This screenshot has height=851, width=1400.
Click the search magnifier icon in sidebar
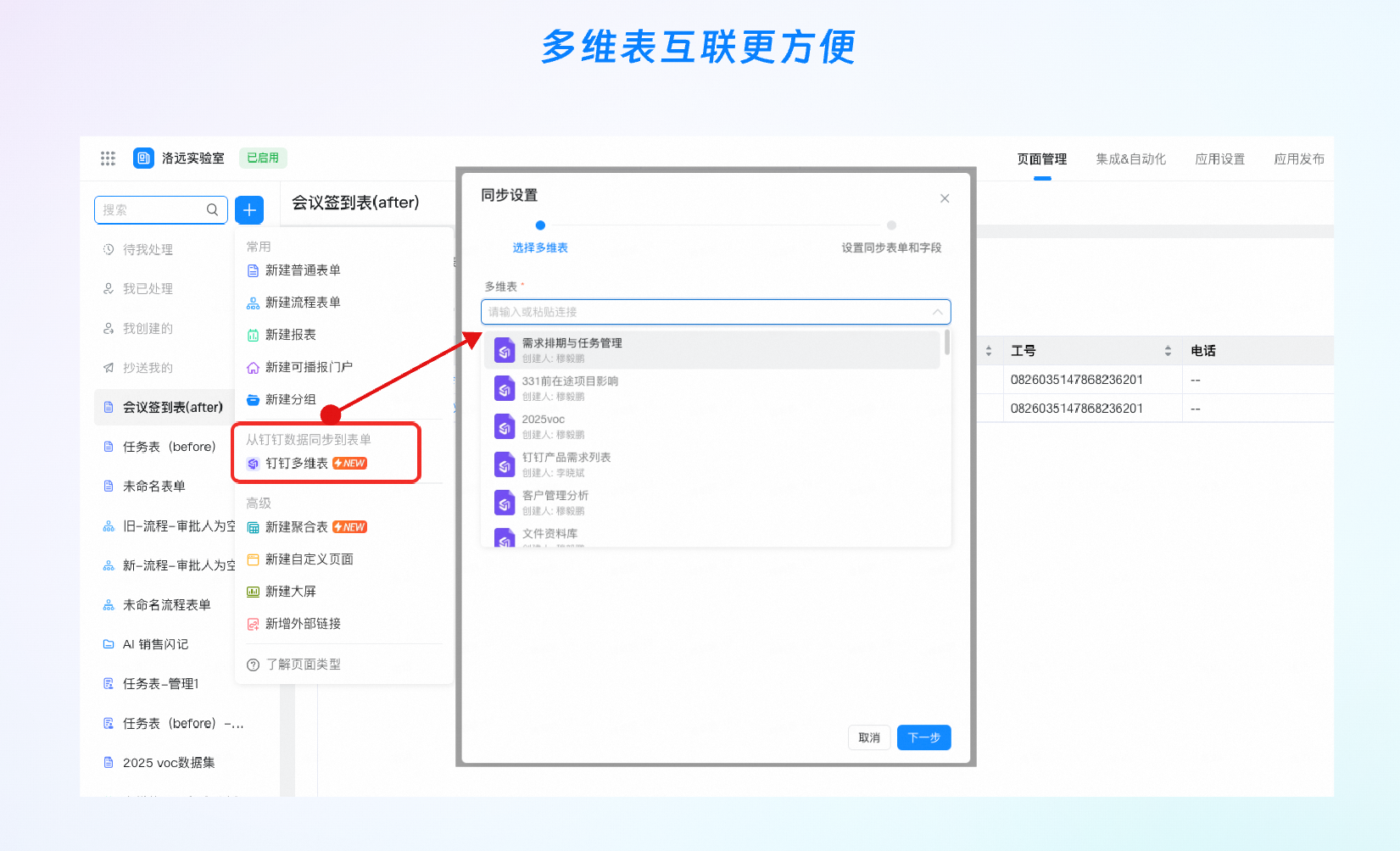coord(213,209)
